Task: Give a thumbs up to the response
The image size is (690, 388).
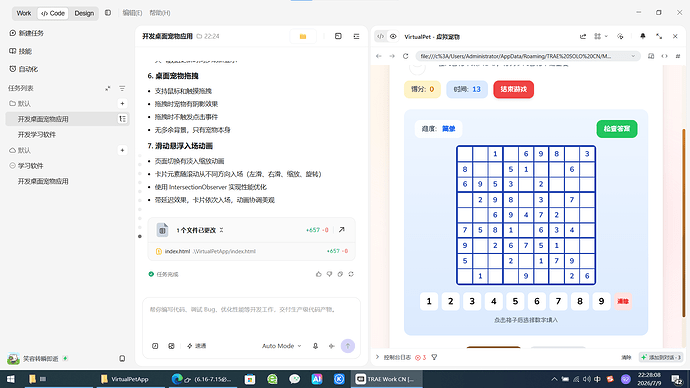Action: 319,274
